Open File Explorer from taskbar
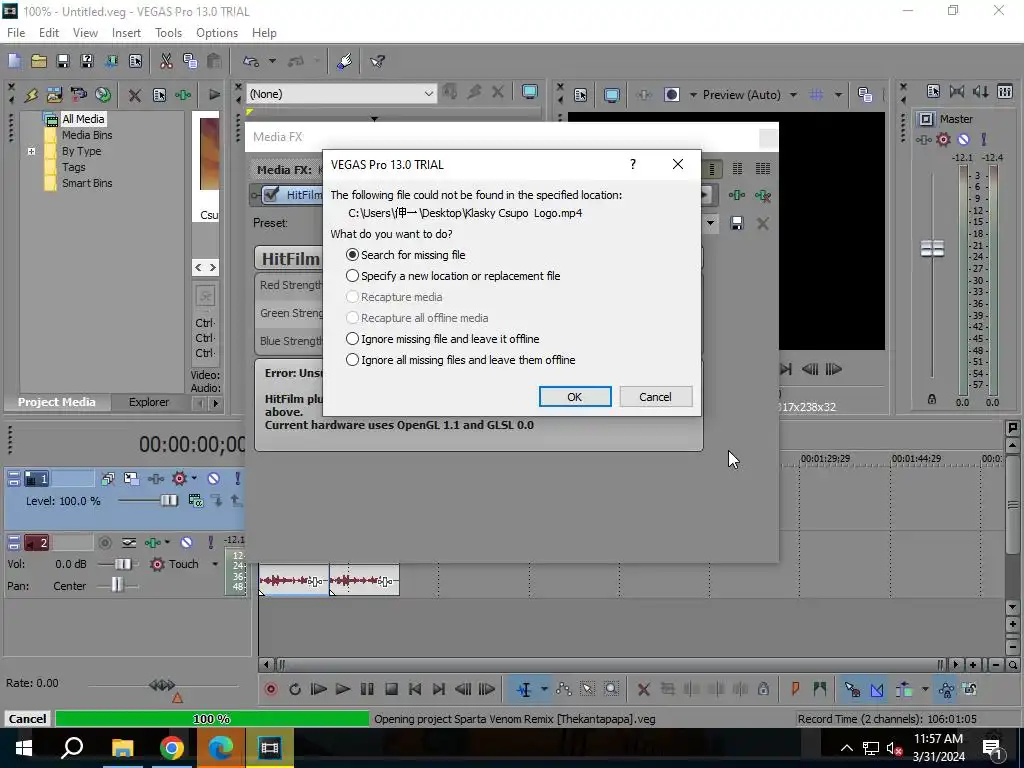The width and height of the screenshot is (1024, 768). tap(122, 748)
